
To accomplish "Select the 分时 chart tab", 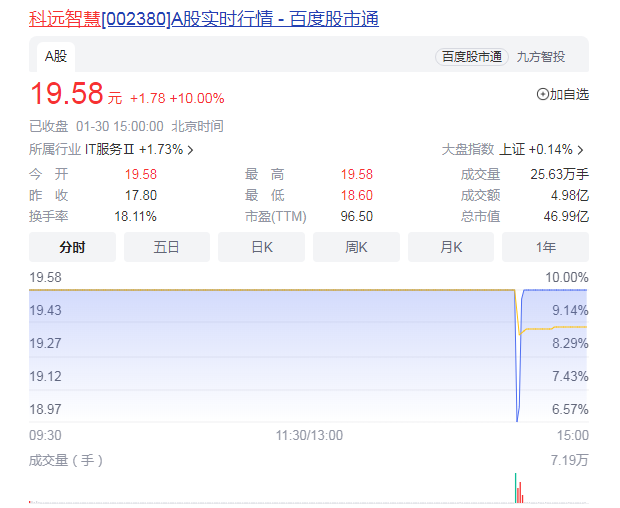I will tap(72, 247).
